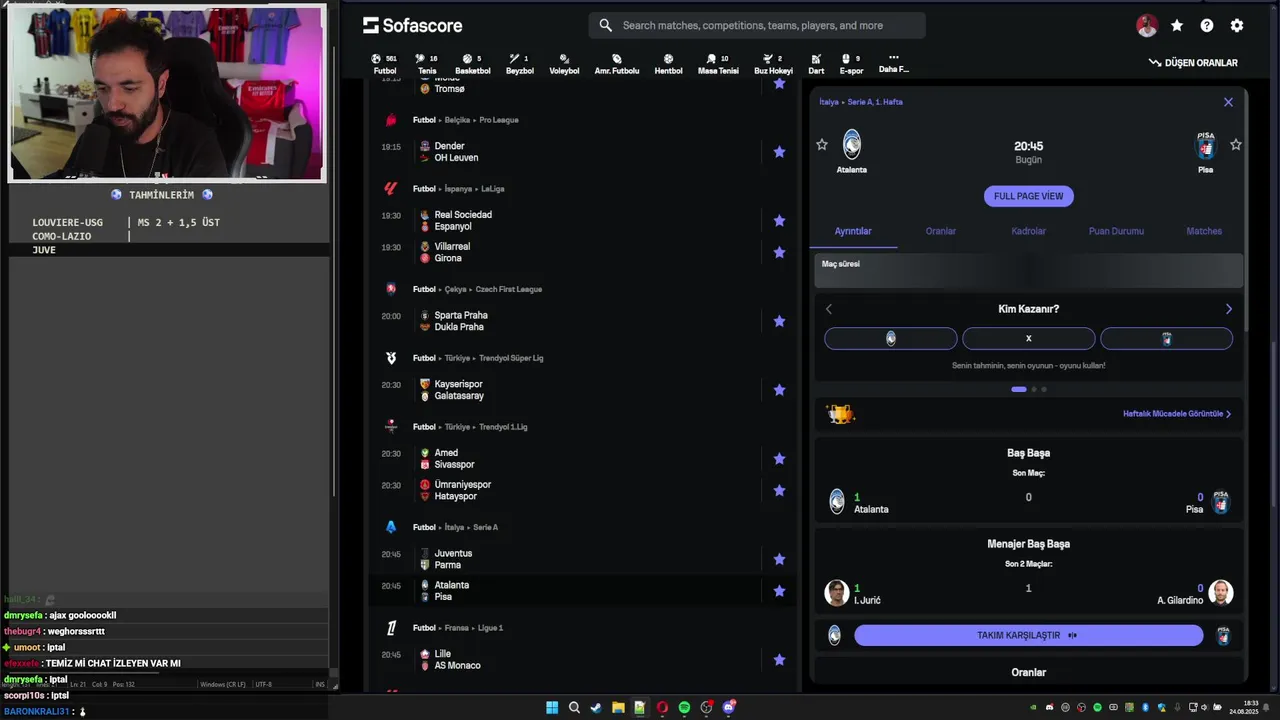1280x720 pixels.
Task: Open the Dart sport category
Action: click(x=816, y=64)
